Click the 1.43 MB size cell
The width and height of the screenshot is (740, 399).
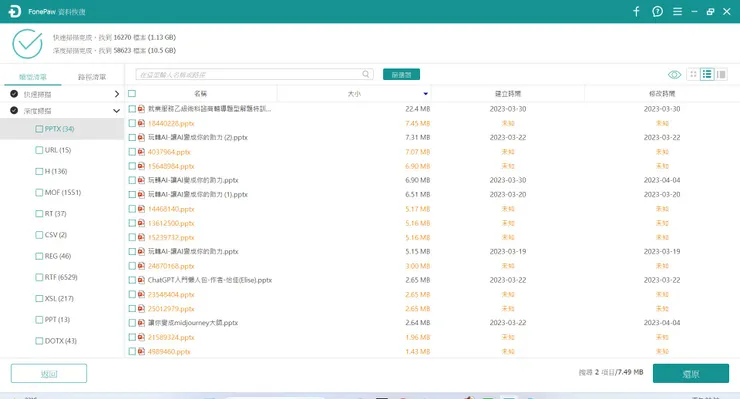pyautogui.click(x=418, y=351)
